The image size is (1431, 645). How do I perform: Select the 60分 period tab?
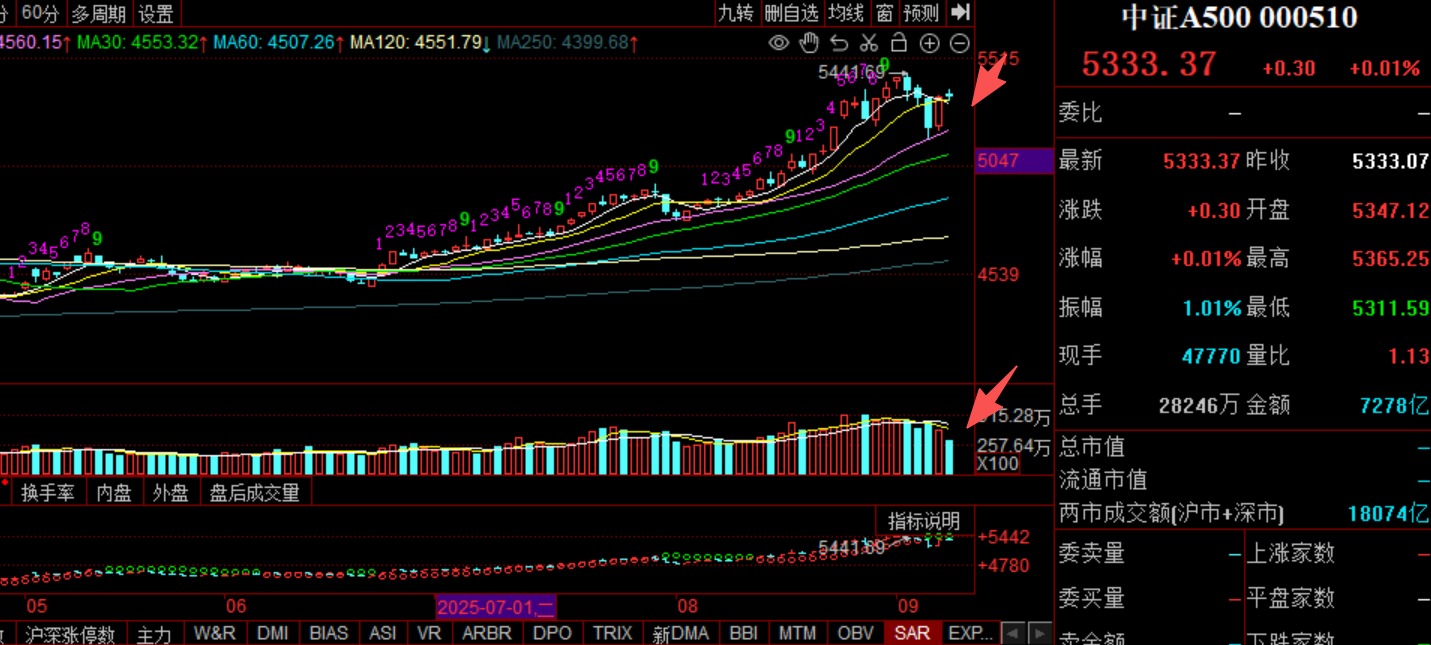pyautogui.click(x=40, y=13)
